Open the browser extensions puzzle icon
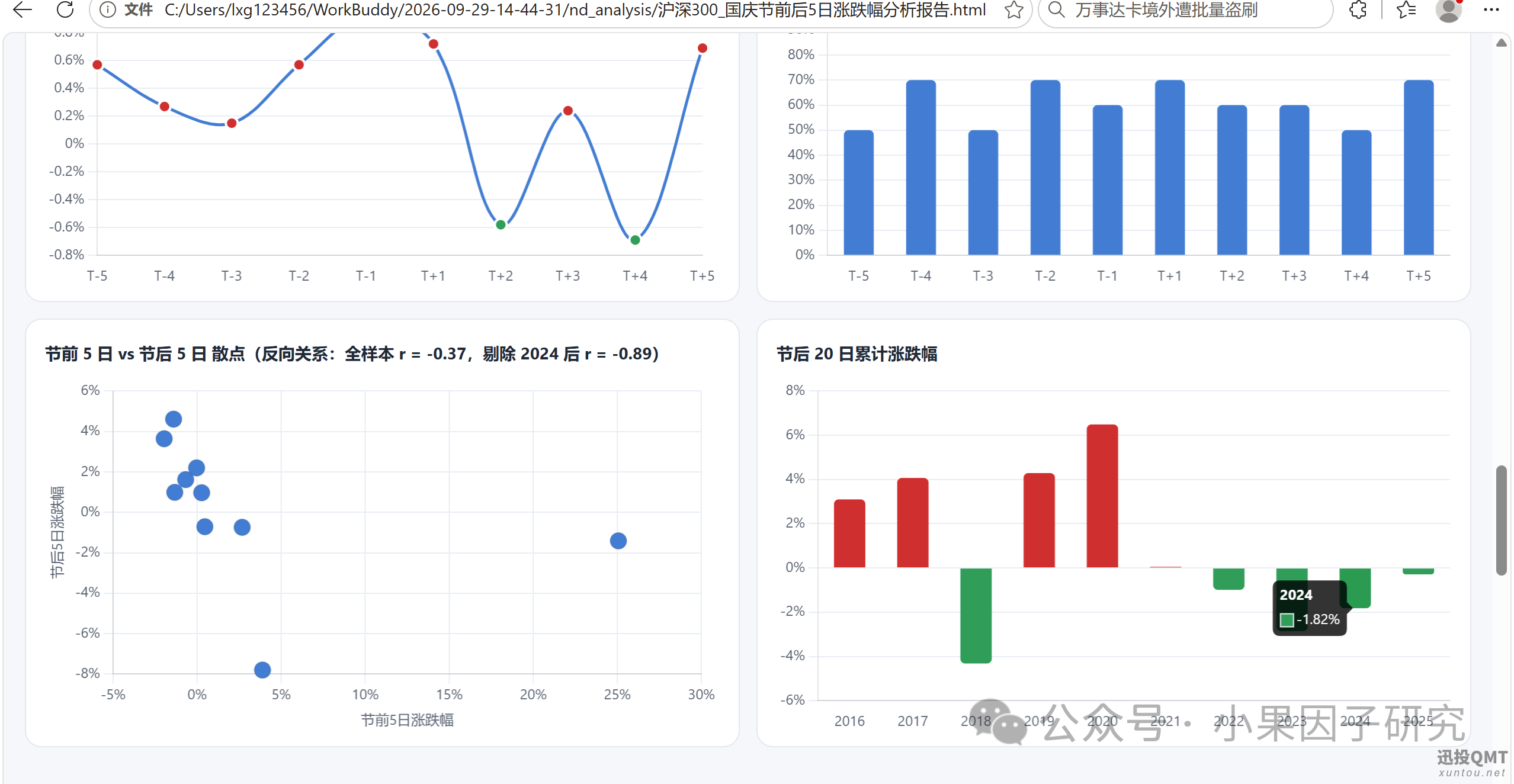Image resolution: width=1514 pixels, height=784 pixels. [1358, 9]
